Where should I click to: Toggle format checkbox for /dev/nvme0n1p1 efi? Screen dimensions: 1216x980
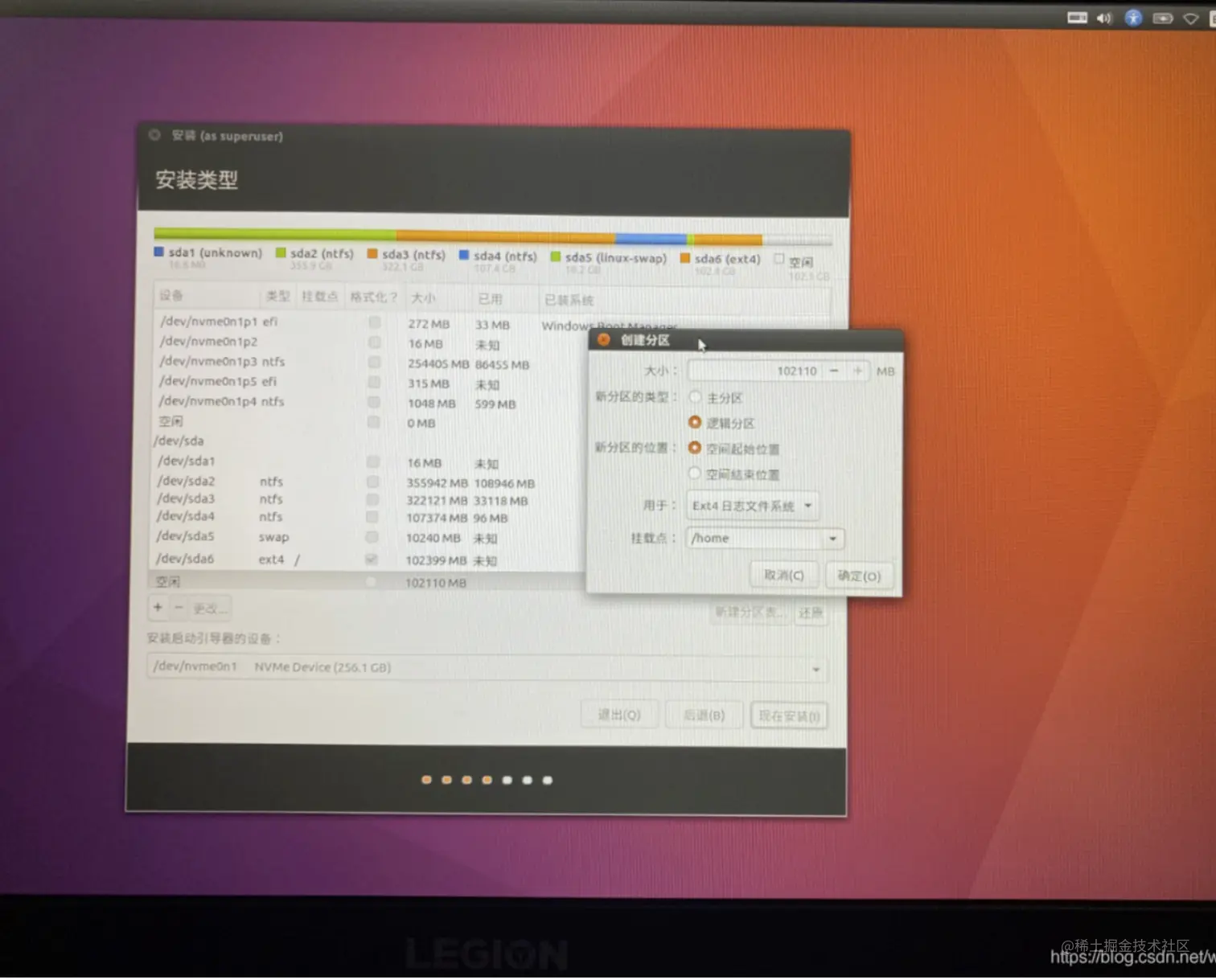click(x=374, y=322)
